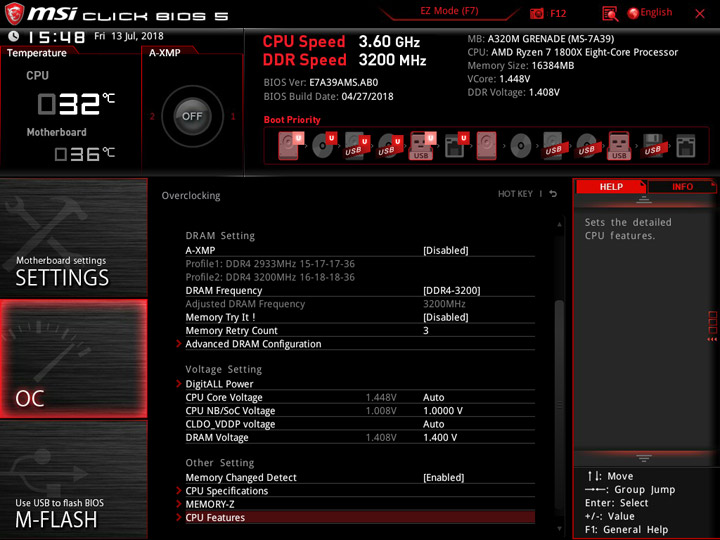Screen dimensions: 720x540
Task: Open the OC overclocking panel
Action: click(x=73, y=359)
